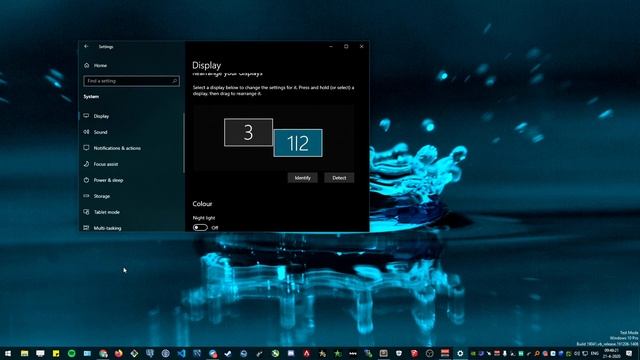Click the Storage drive icon
Screen dimensions: 640x360
[86, 196]
